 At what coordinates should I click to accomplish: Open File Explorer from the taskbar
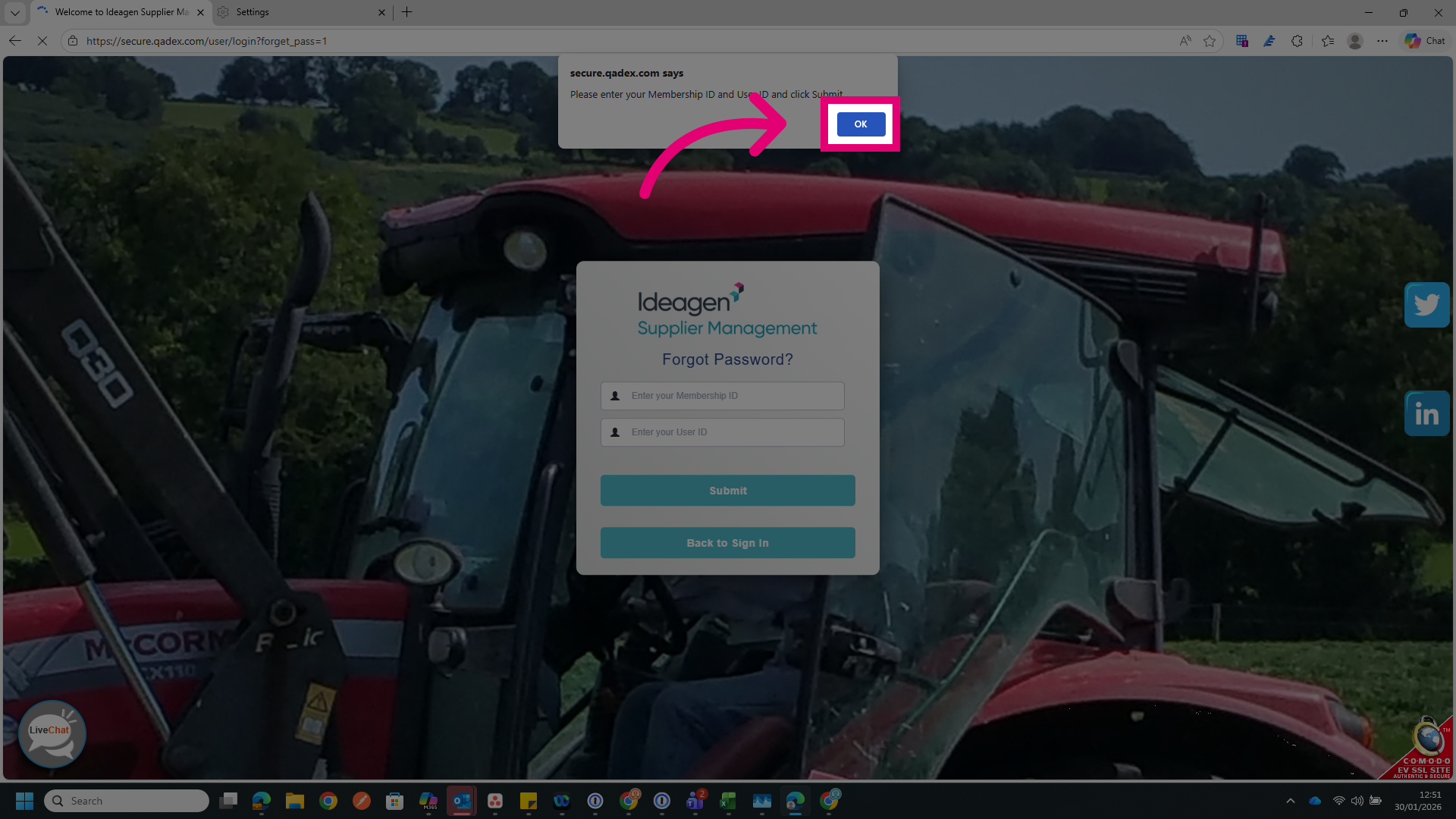pyautogui.click(x=295, y=801)
